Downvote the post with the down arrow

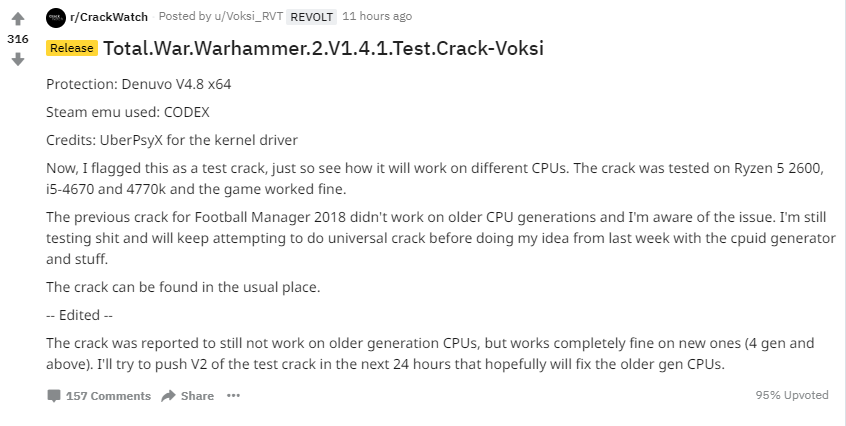[x=17, y=60]
